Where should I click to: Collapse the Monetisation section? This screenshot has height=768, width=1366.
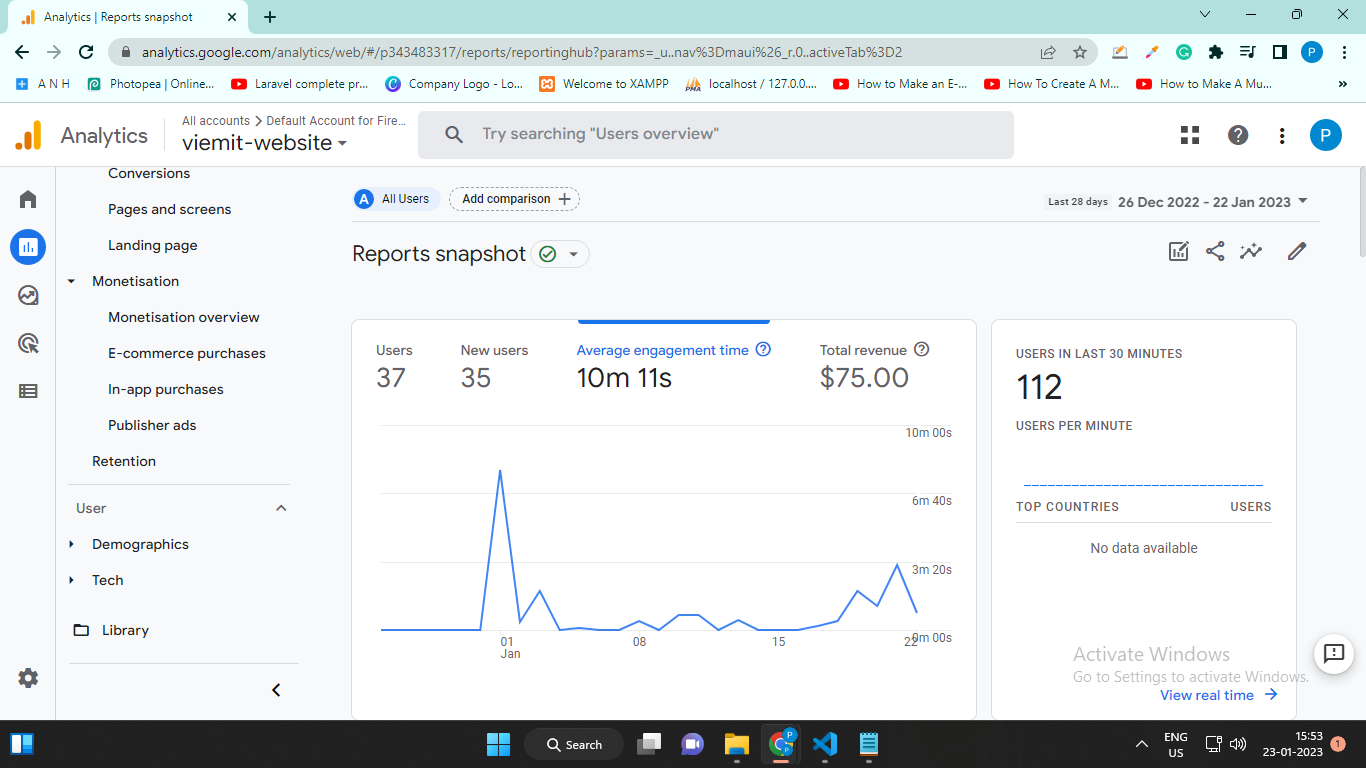click(71, 282)
